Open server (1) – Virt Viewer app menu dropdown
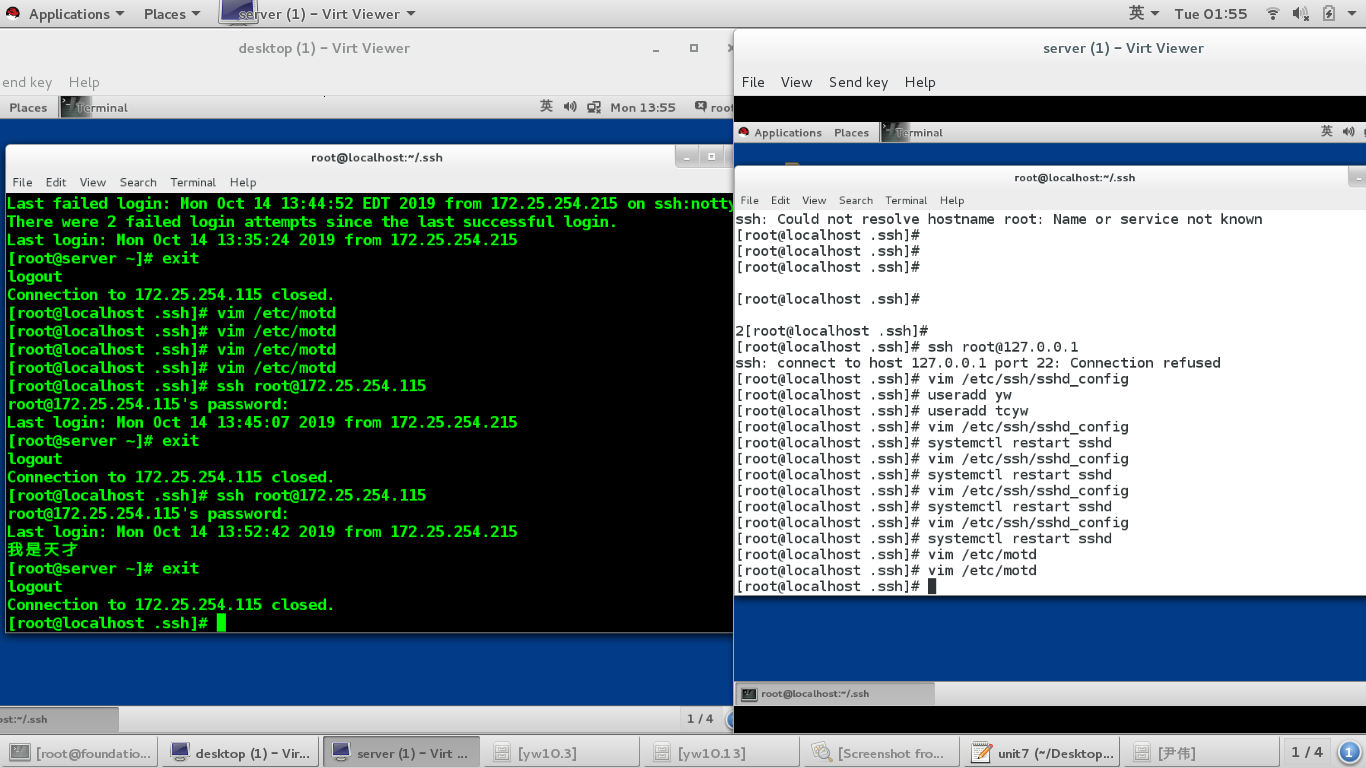This screenshot has height=768, width=1366. pos(318,14)
